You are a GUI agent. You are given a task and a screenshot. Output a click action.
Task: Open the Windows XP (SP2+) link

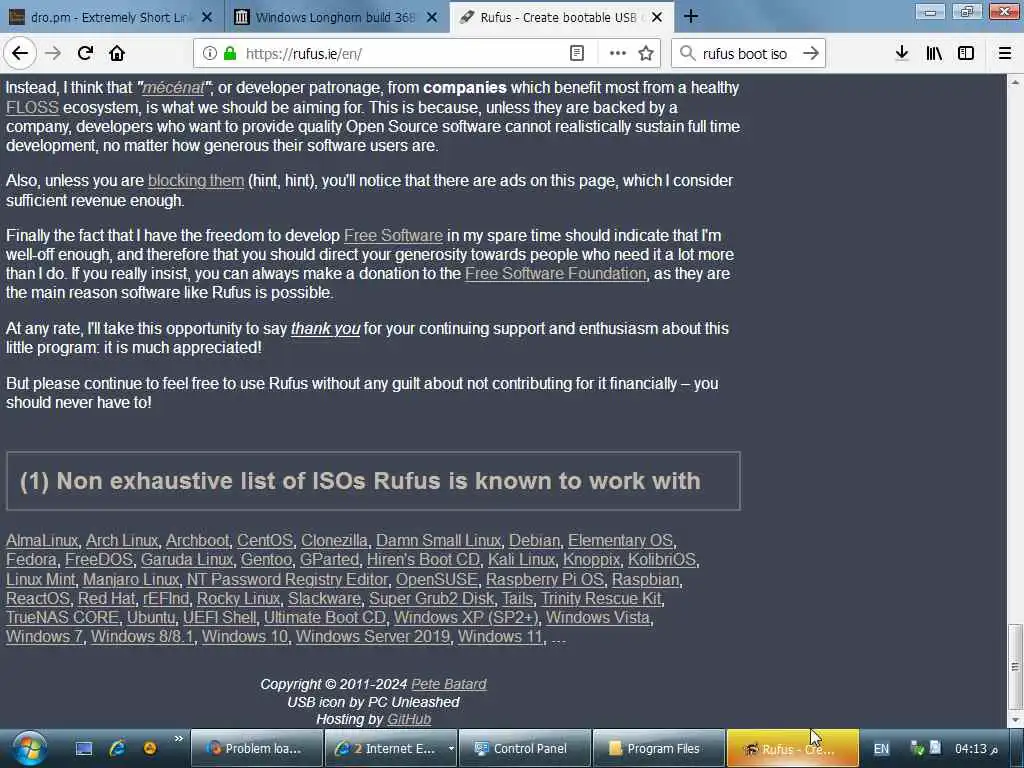tap(466, 617)
